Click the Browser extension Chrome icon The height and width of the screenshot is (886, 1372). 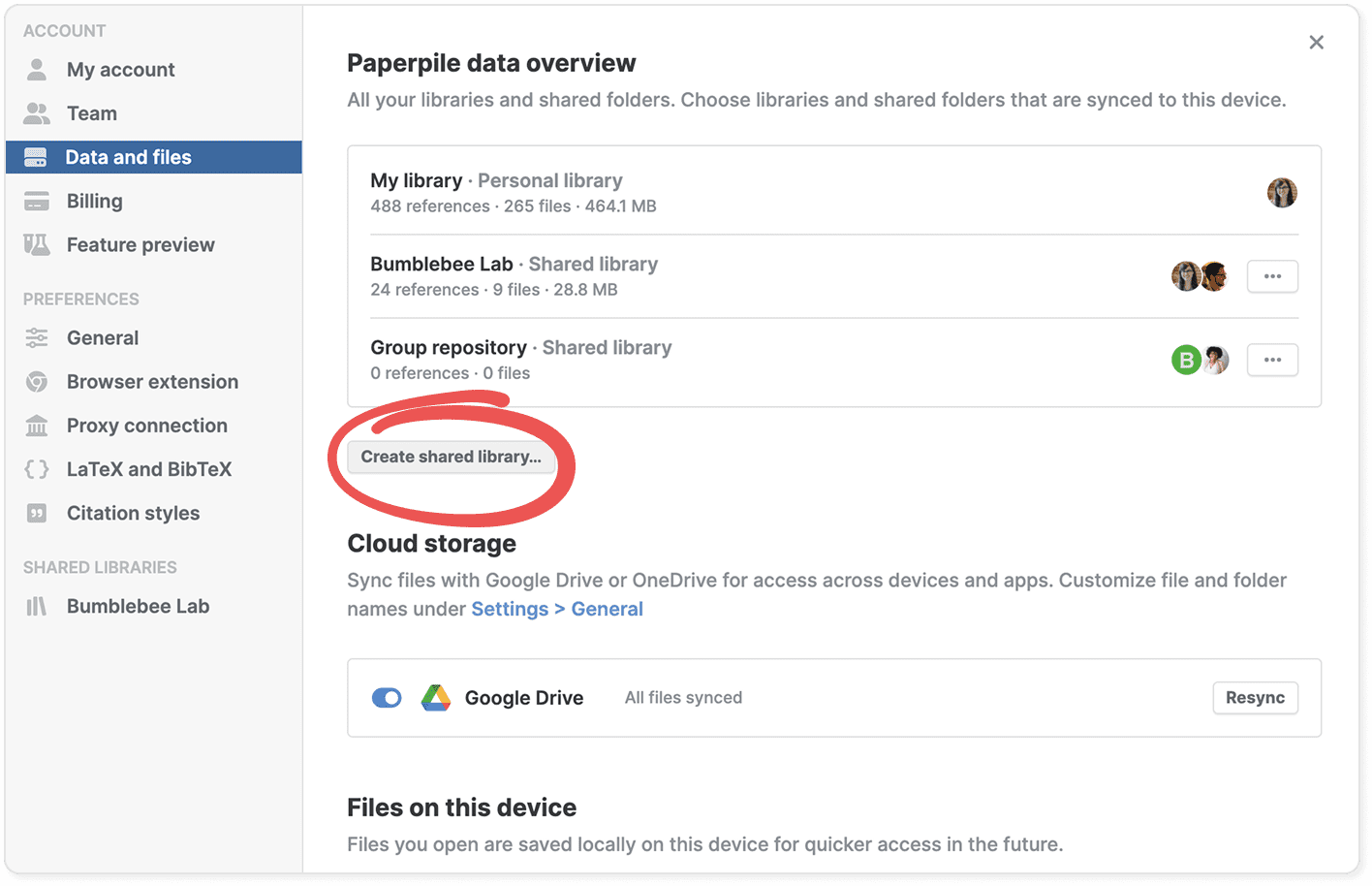click(x=37, y=382)
